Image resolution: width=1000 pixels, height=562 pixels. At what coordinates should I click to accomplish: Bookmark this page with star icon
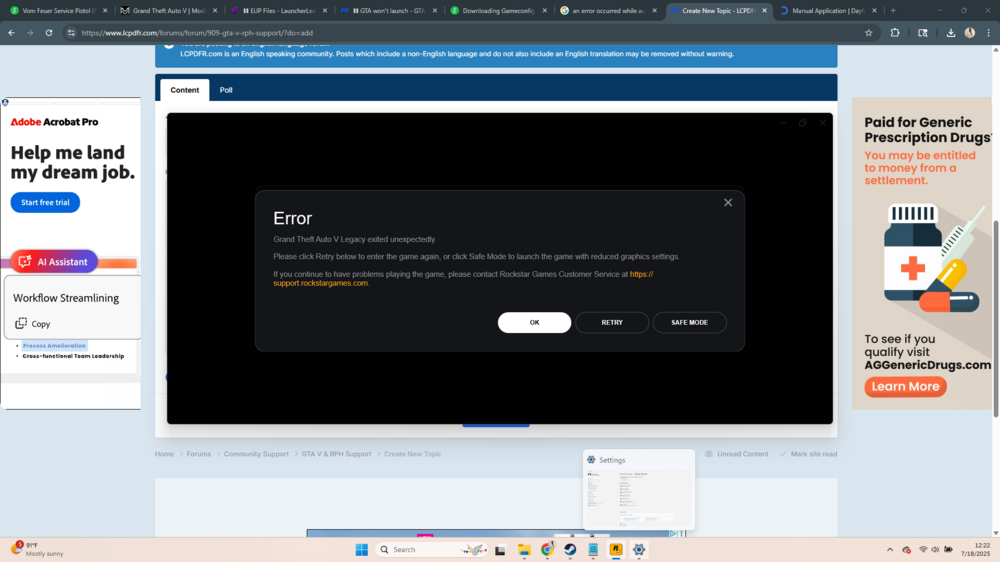coord(869,33)
